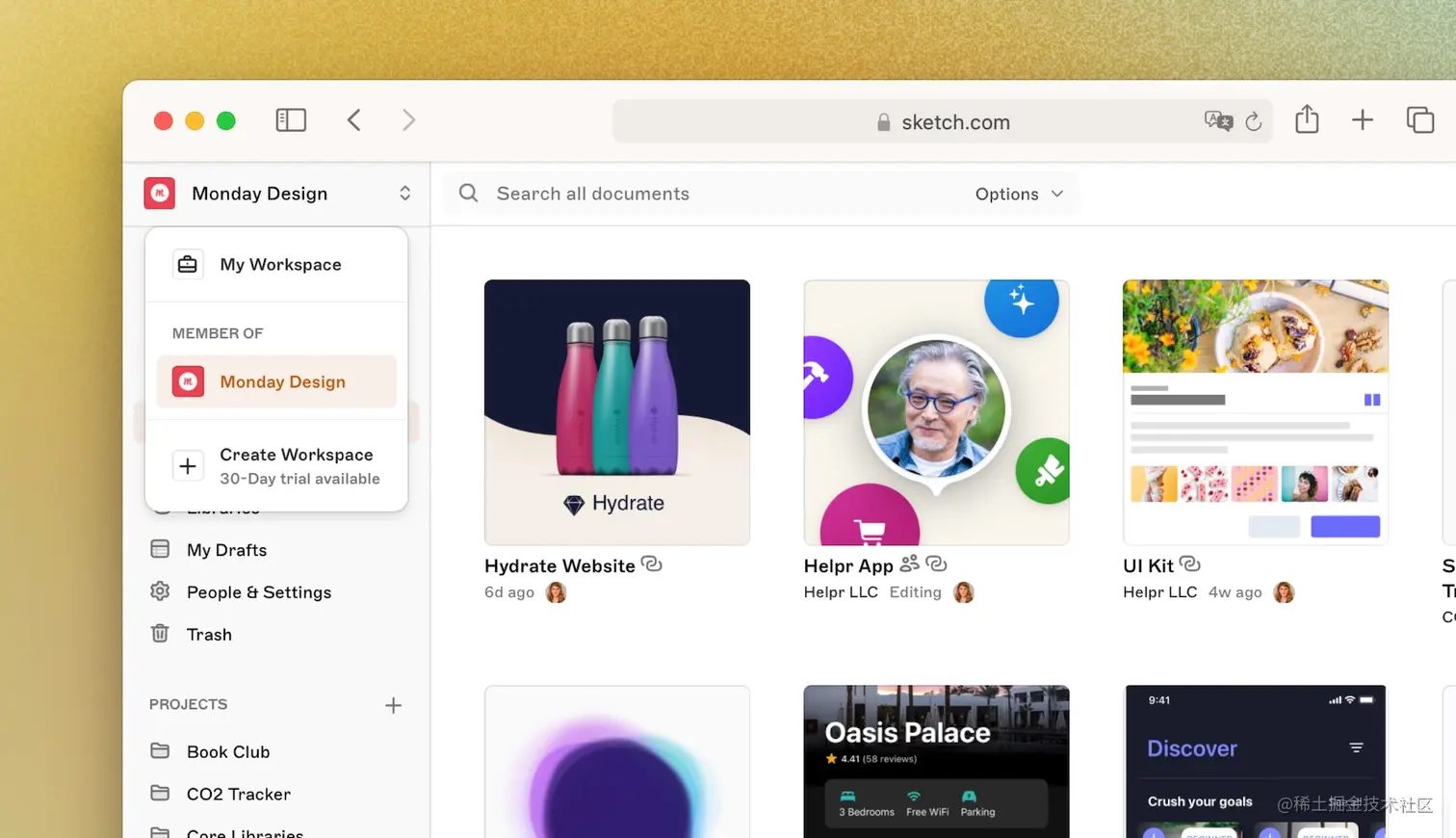The image size is (1456, 838).
Task: Click the Book Club folder icon
Action: (160, 750)
